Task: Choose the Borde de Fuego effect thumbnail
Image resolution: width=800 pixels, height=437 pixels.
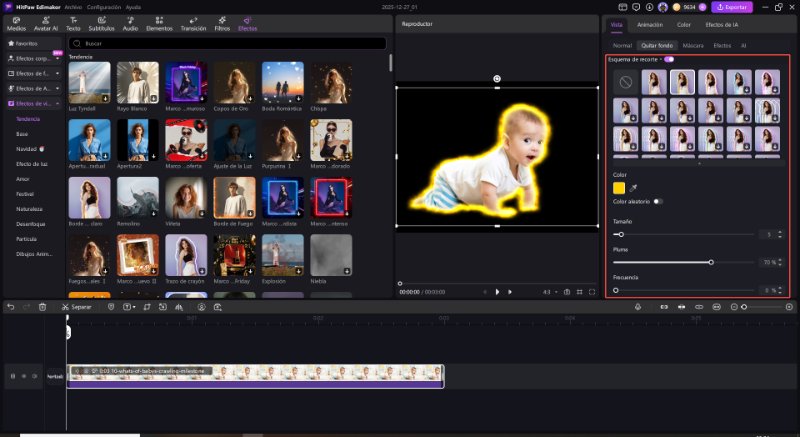Action: click(235, 198)
